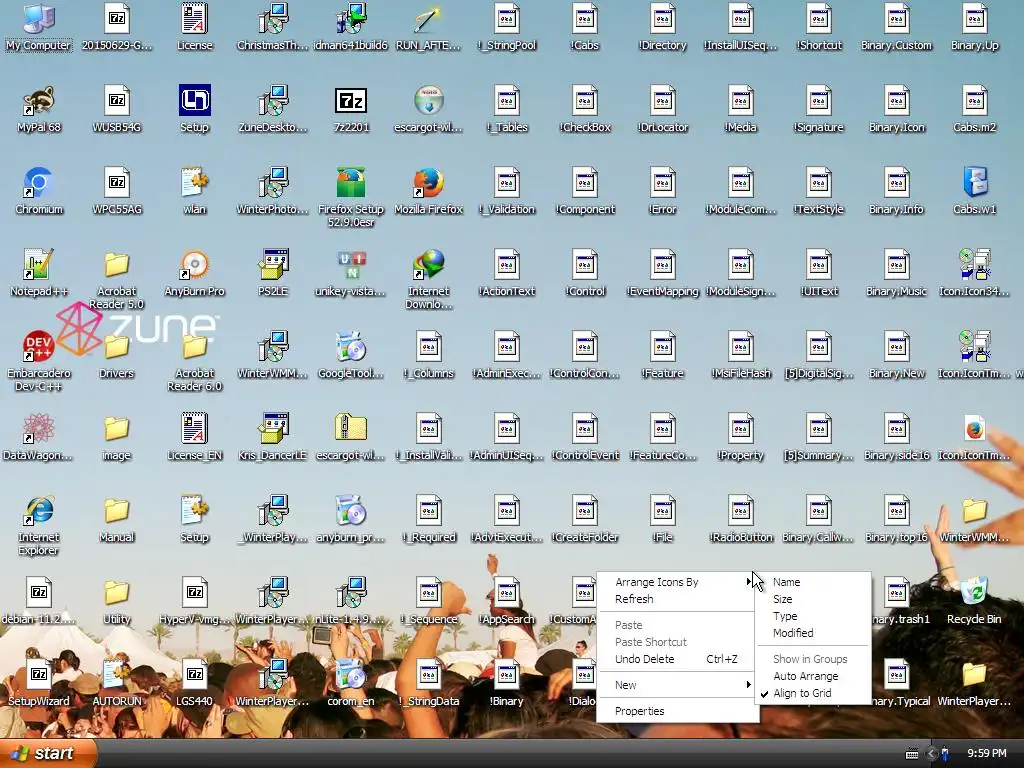Image resolution: width=1024 pixels, height=768 pixels.
Task: Expand the New submenu
Action: pyautogui.click(x=678, y=685)
